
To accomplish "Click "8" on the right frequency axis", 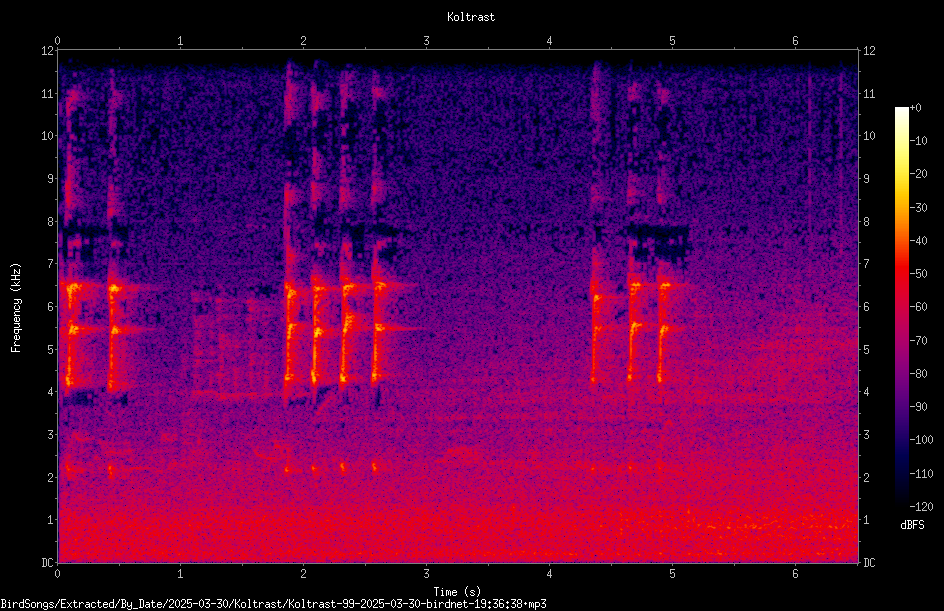I will pyautogui.click(x=866, y=222).
